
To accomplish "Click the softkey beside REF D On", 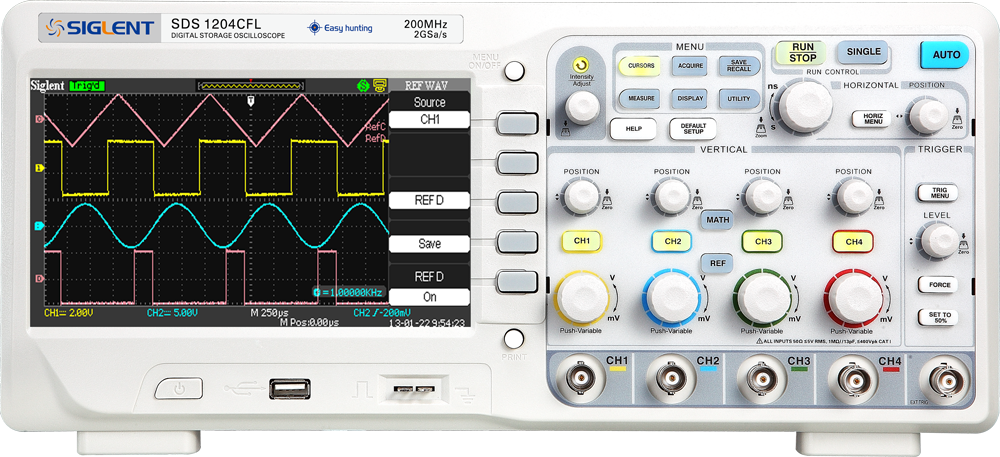I will [x=517, y=282].
